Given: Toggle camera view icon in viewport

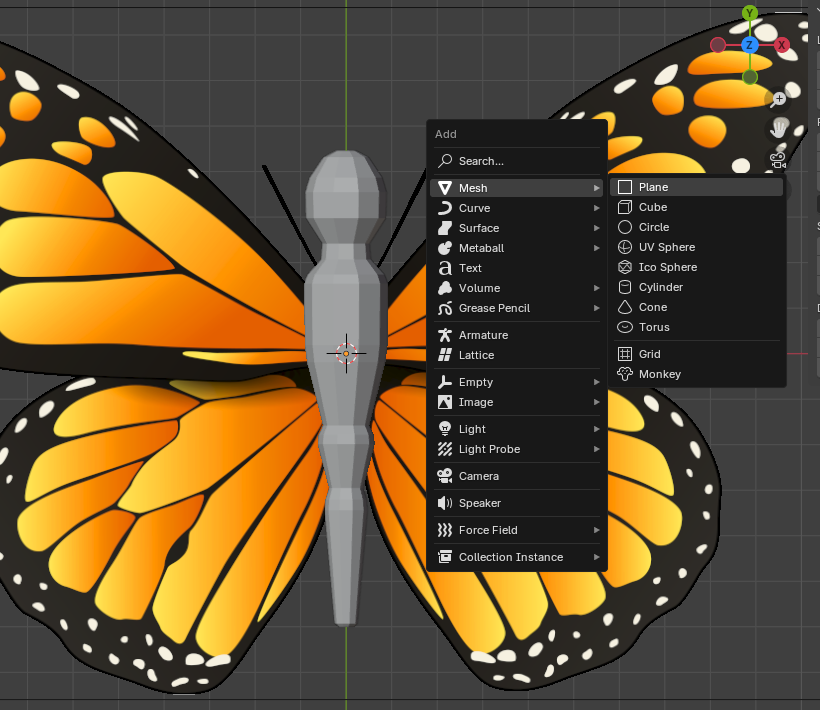Looking at the screenshot, I should click(778, 159).
